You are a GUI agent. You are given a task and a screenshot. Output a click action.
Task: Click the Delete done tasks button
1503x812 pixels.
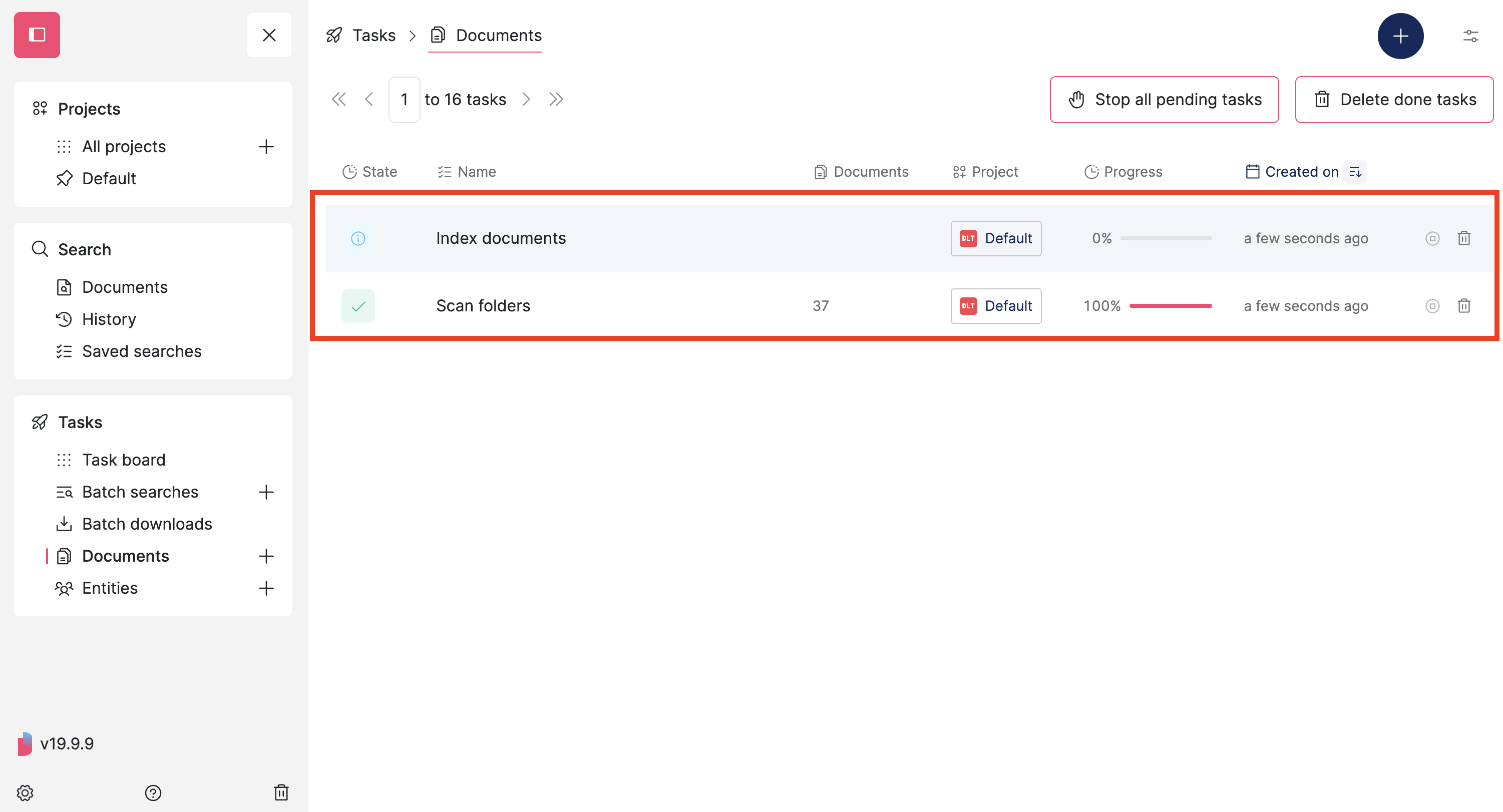pos(1394,99)
